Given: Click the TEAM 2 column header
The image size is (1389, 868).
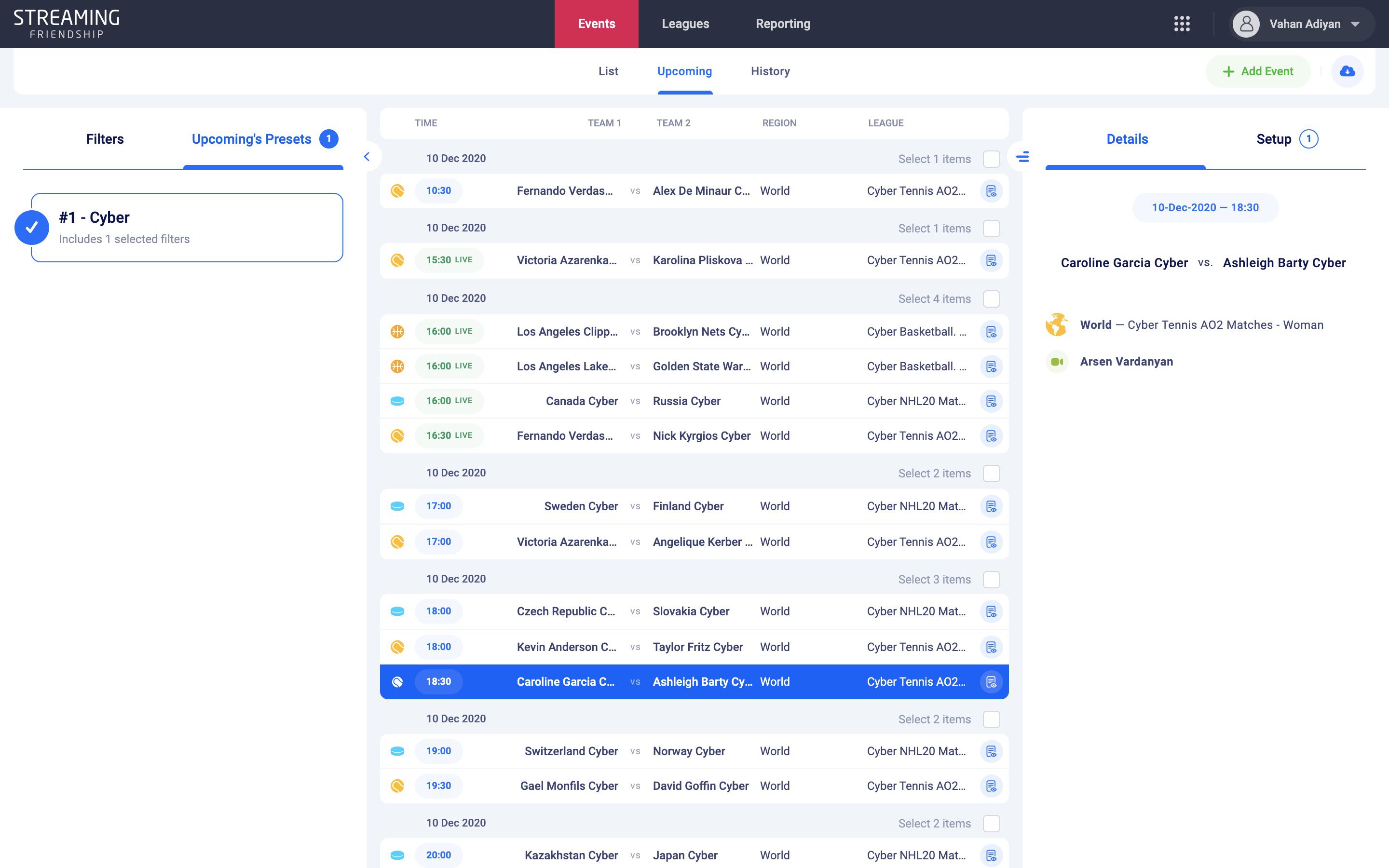Looking at the screenshot, I should 673,123.
